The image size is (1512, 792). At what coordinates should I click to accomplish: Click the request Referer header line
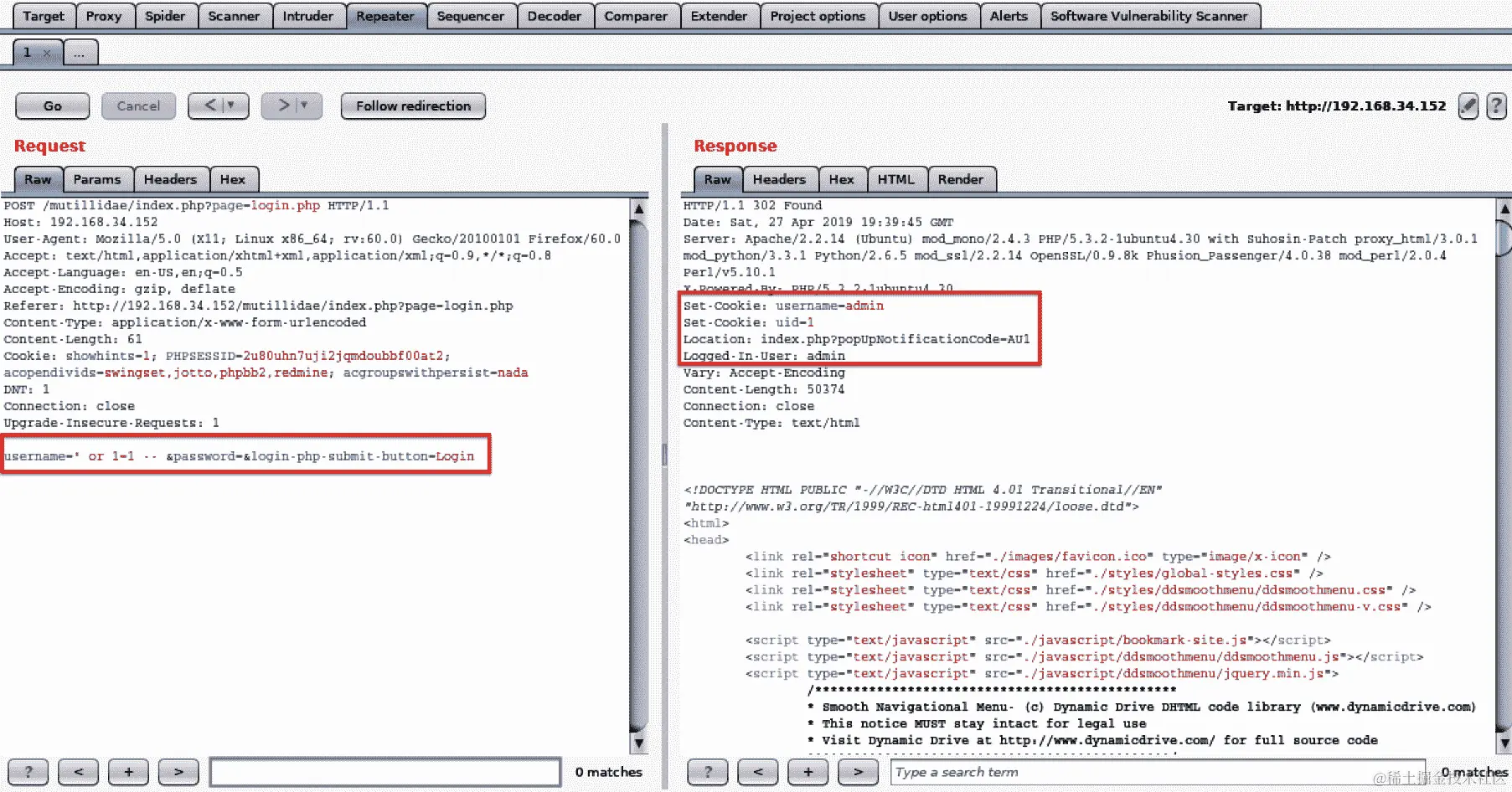(258, 306)
